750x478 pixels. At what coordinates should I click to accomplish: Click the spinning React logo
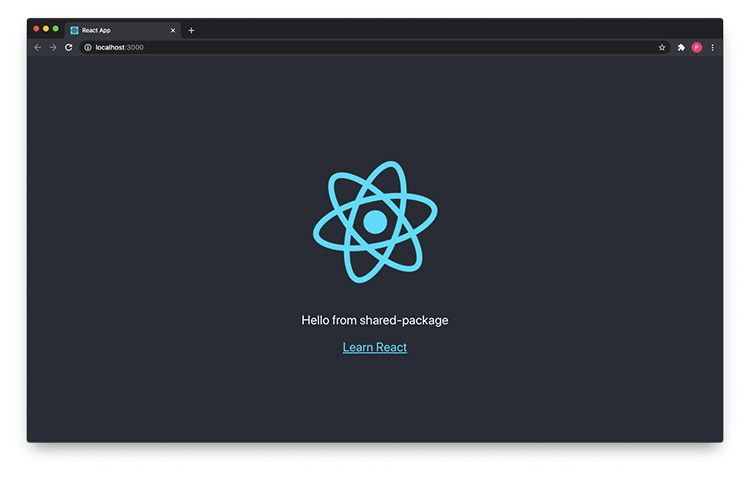(x=375, y=222)
